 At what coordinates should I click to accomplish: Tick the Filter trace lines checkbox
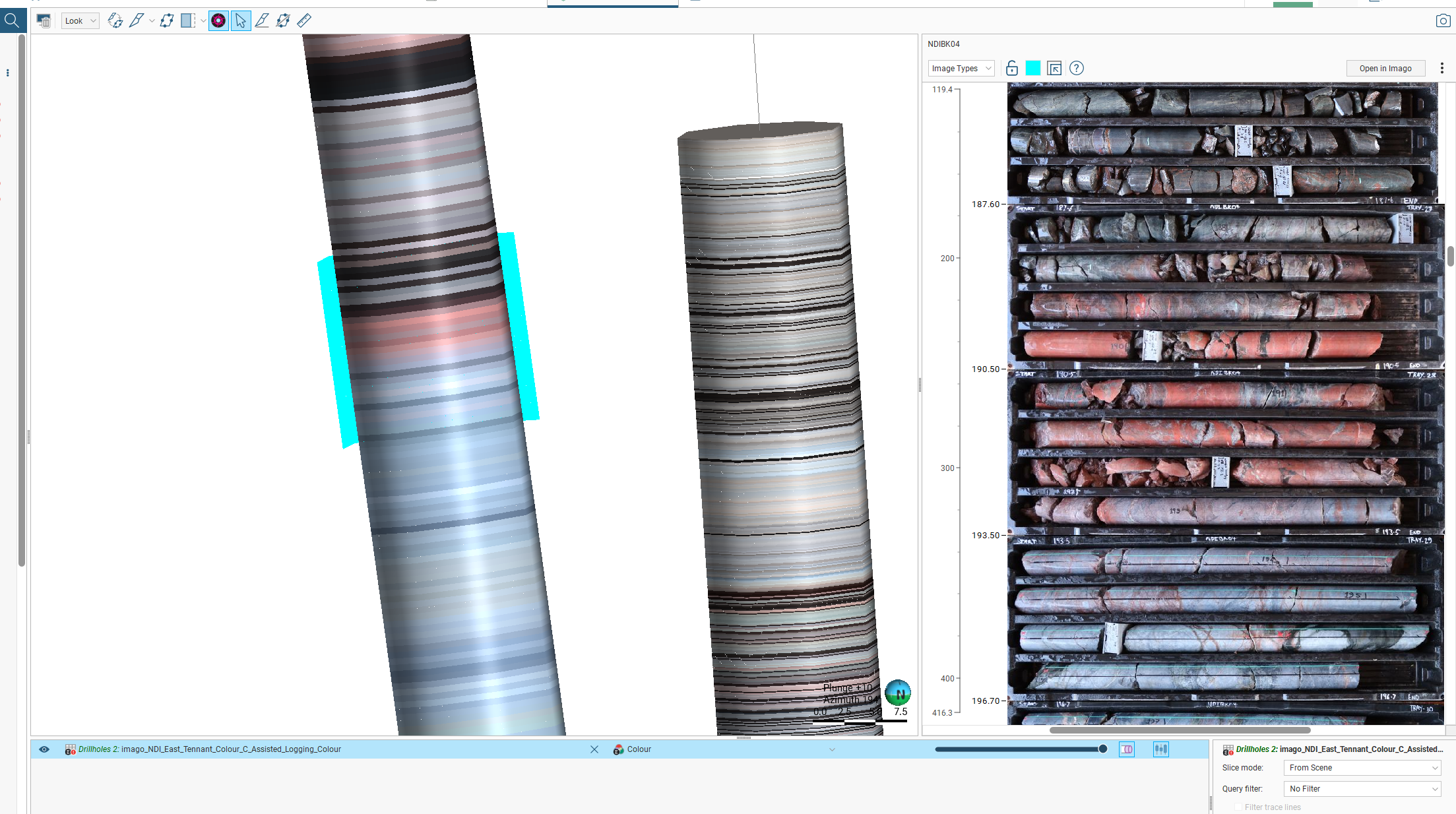(1238, 807)
